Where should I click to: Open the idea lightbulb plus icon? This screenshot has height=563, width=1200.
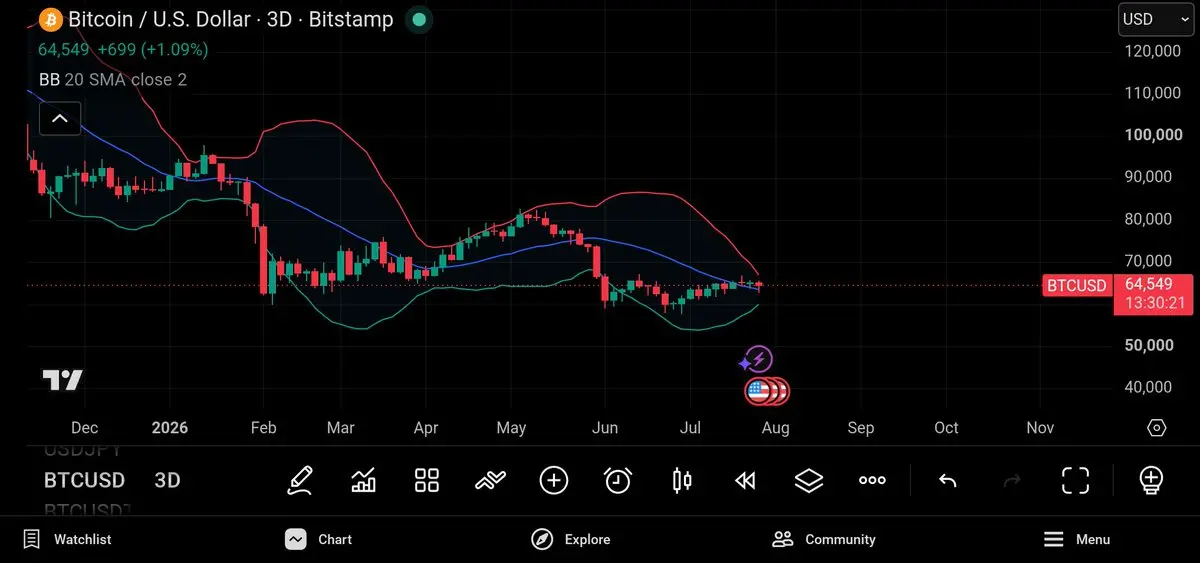pyautogui.click(x=1151, y=480)
